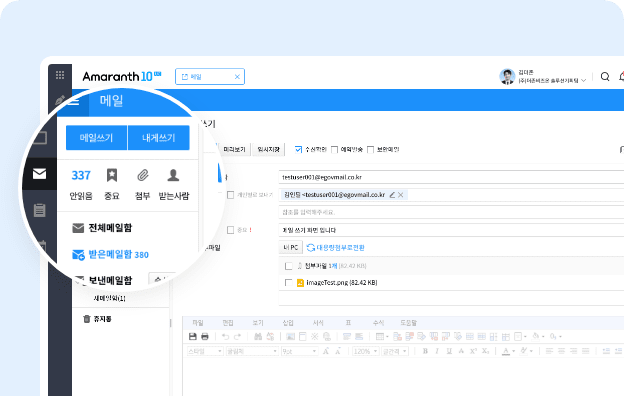Click the search magnifier icon in header
Viewport: 624px width, 396px height.
coord(605,76)
